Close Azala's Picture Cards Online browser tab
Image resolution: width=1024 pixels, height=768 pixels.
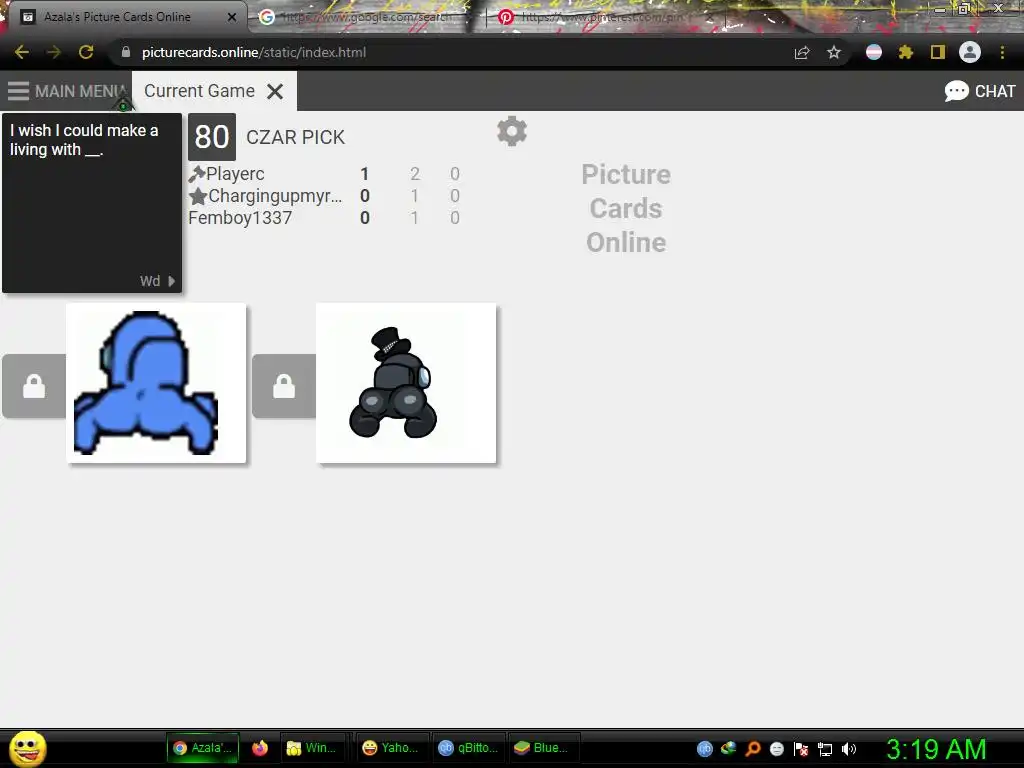[x=232, y=17]
